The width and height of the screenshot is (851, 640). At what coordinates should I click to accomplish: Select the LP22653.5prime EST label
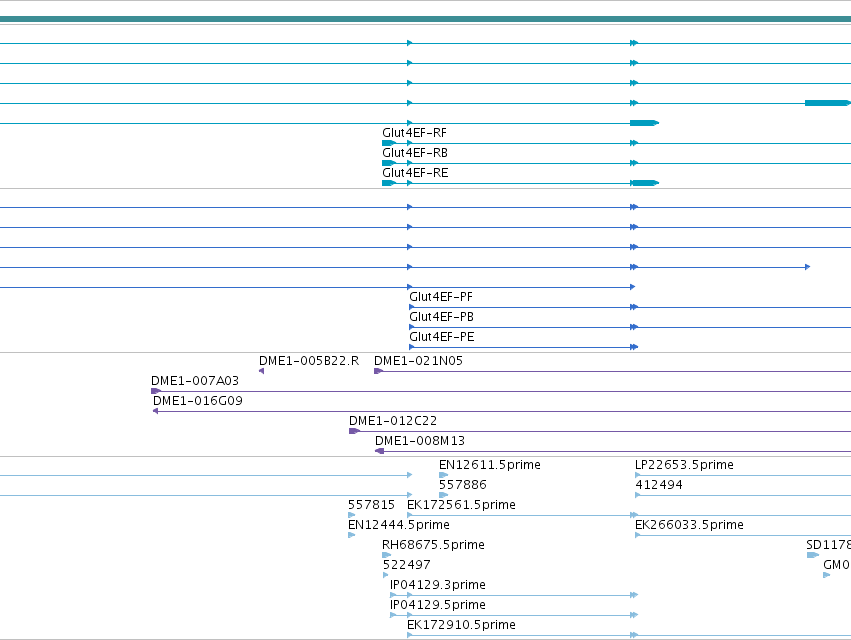[684, 465]
